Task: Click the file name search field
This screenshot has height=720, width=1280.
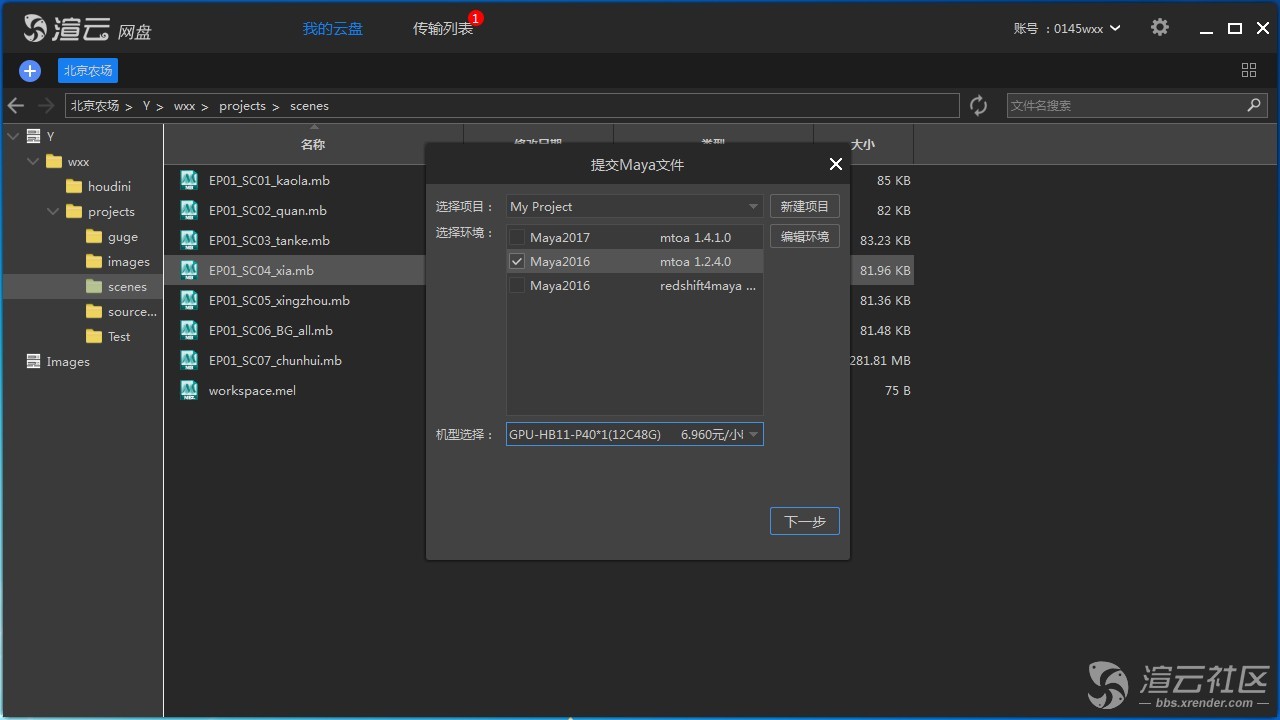Action: tap(1124, 106)
